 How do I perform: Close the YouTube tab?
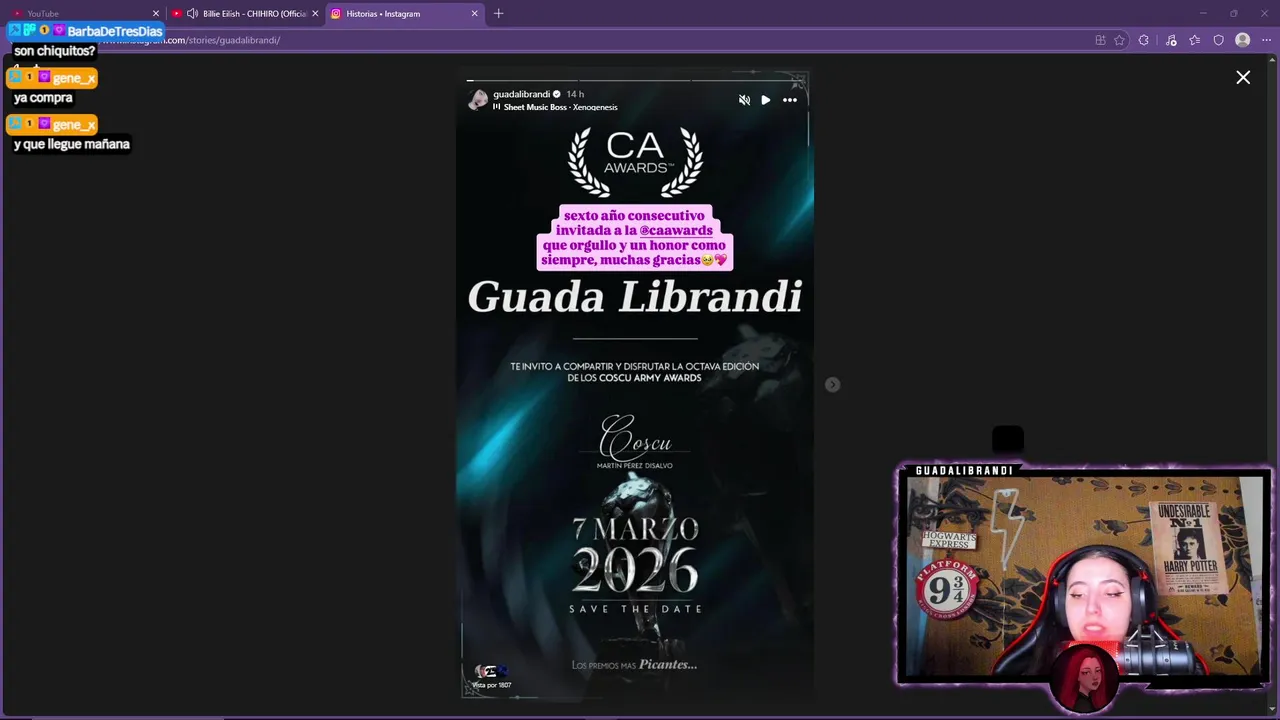156,14
